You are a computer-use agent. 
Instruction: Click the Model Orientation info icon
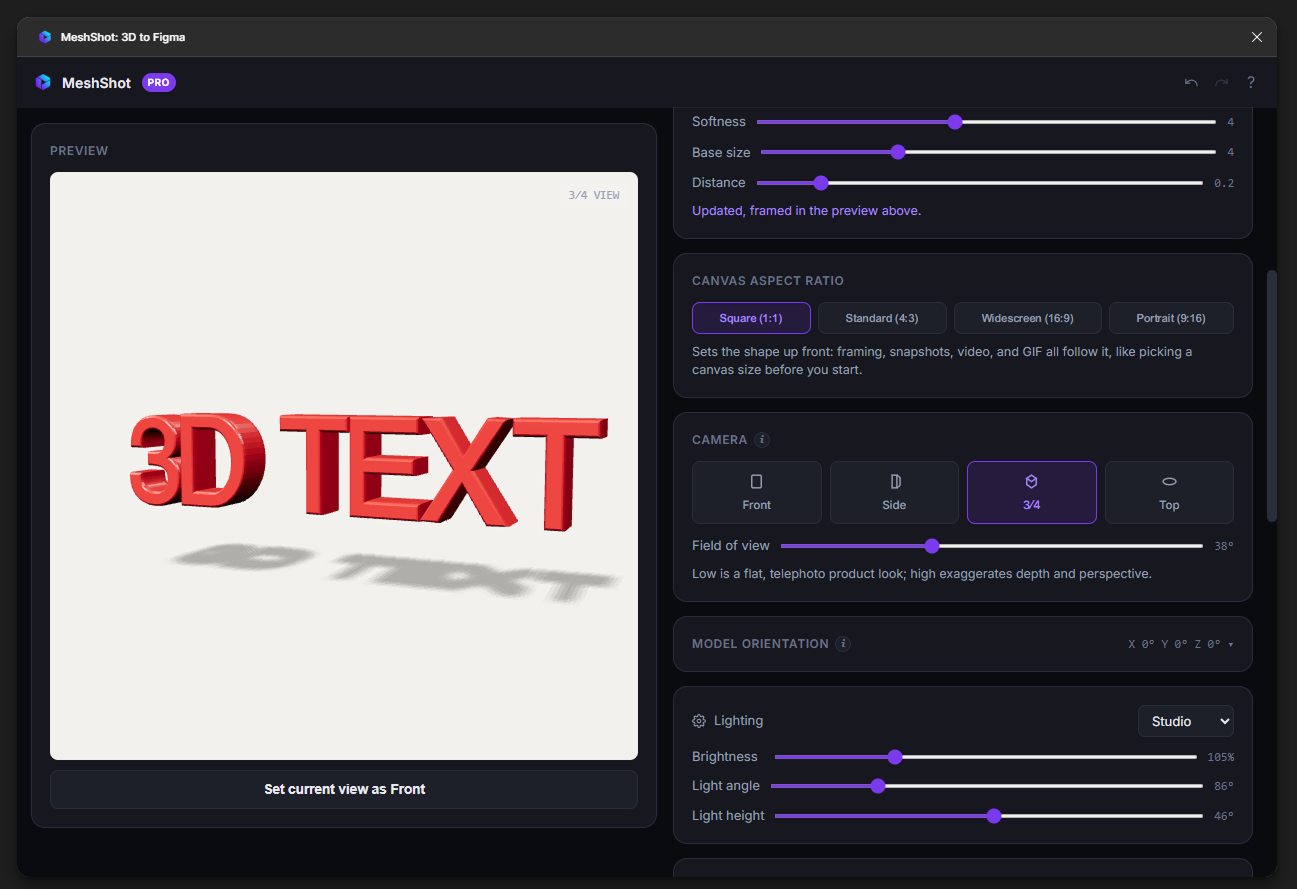pyautogui.click(x=843, y=644)
